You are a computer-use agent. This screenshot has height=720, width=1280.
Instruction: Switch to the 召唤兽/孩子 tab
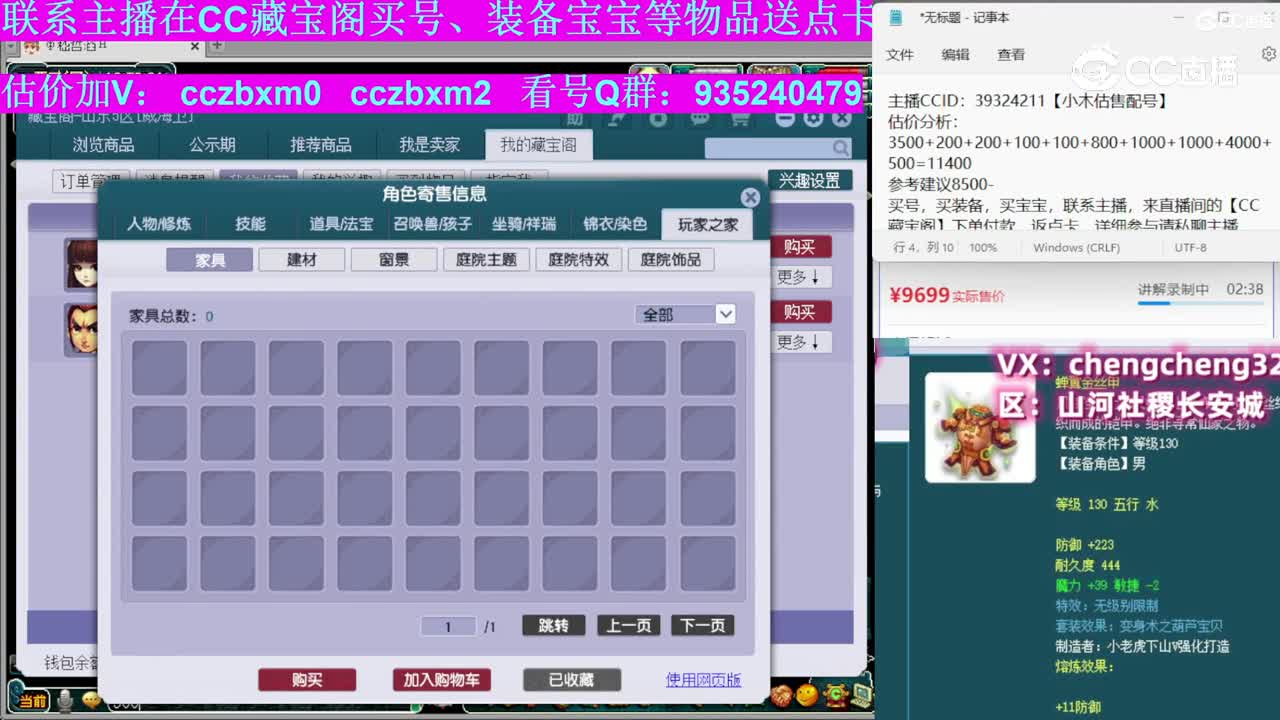pyautogui.click(x=432, y=224)
